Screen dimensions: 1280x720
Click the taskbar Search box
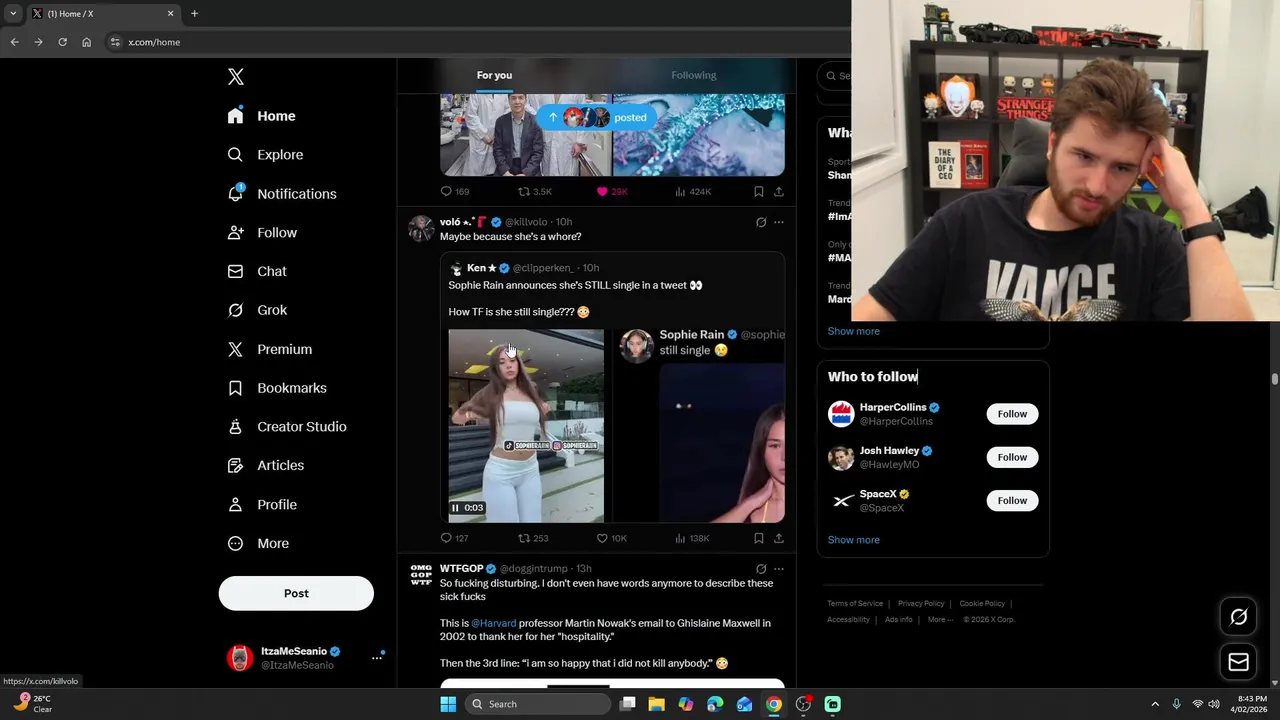tap(538, 704)
